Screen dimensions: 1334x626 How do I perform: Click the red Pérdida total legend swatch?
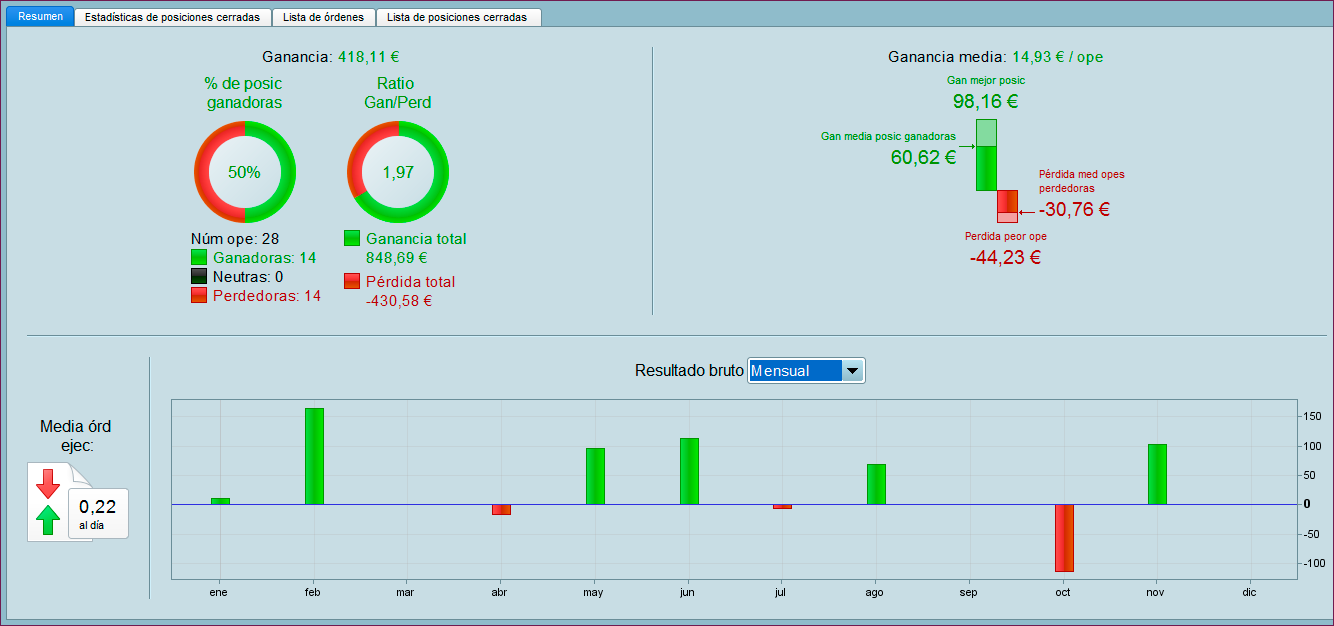coord(352,281)
